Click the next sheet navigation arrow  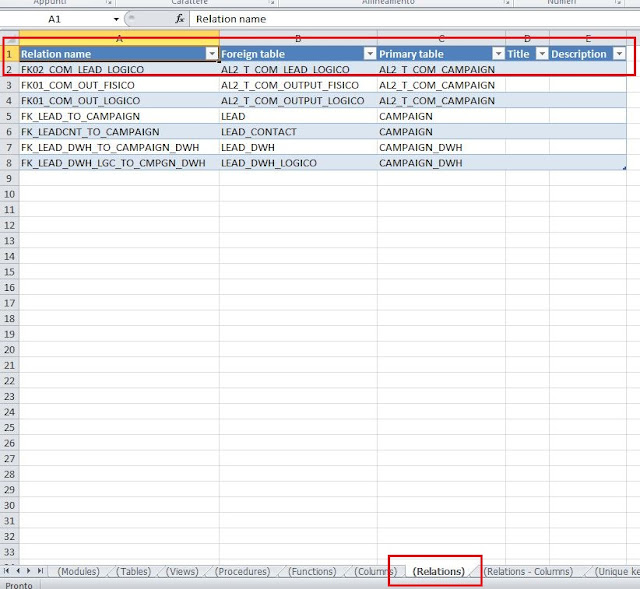[x=29, y=571]
